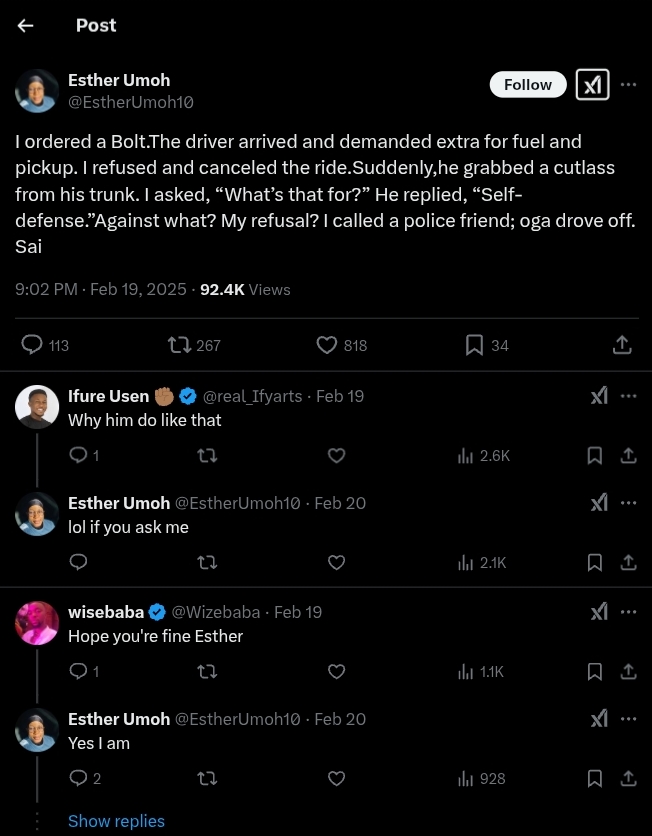
Task: Click reply icon under main post
Action: coord(33,345)
